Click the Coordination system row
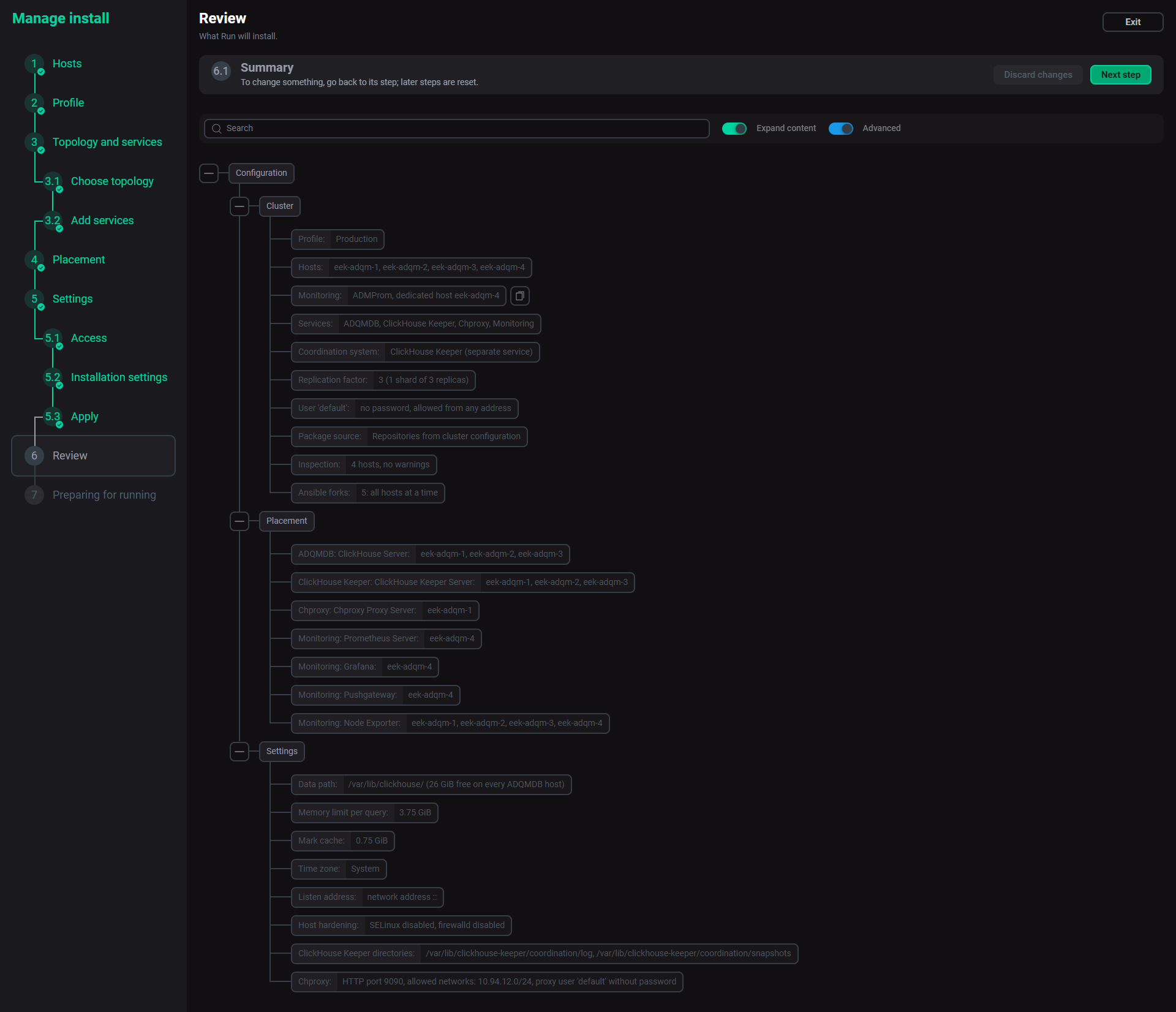The width and height of the screenshot is (1176, 1012). point(415,352)
